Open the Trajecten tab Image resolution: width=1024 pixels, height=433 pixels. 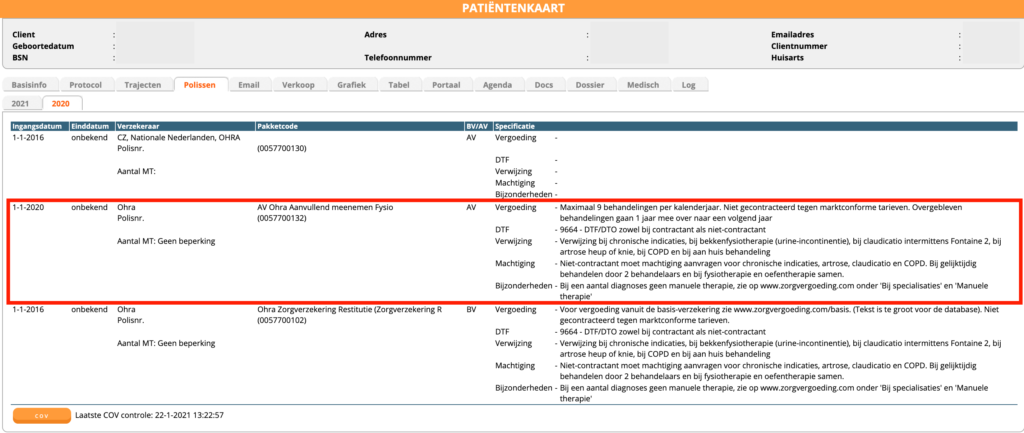pyautogui.click(x=144, y=85)
